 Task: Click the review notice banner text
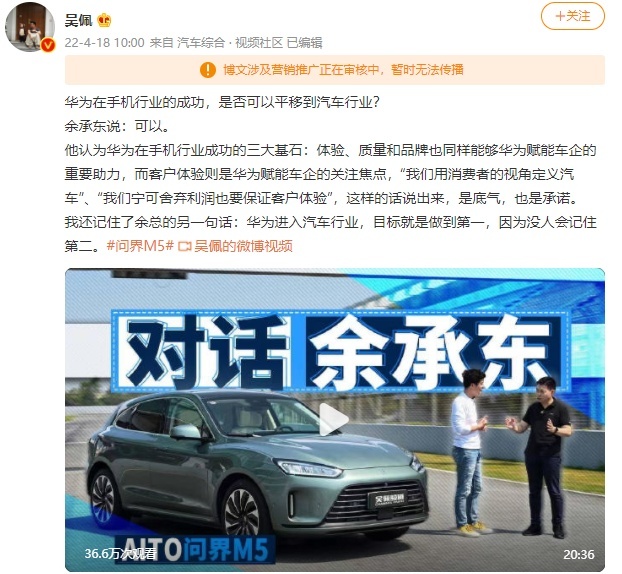[x=343, y=70]
